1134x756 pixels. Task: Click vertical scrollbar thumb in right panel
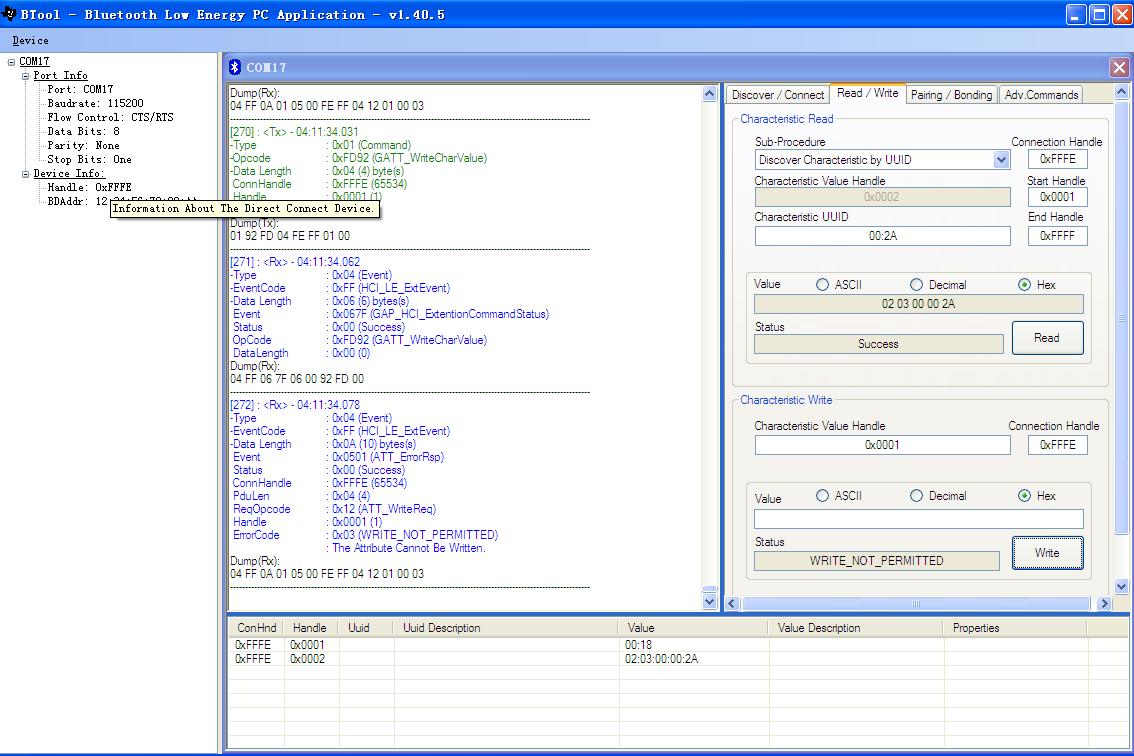(1121, 318)
